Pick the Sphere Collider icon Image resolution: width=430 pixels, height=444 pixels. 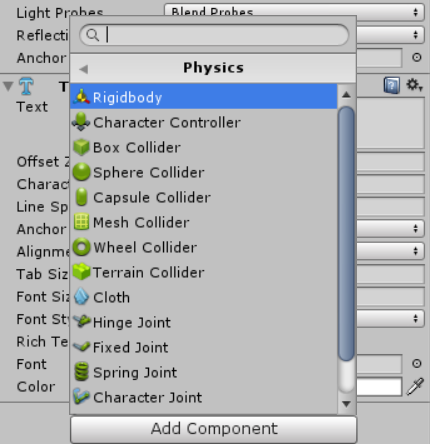pos(81,172)
